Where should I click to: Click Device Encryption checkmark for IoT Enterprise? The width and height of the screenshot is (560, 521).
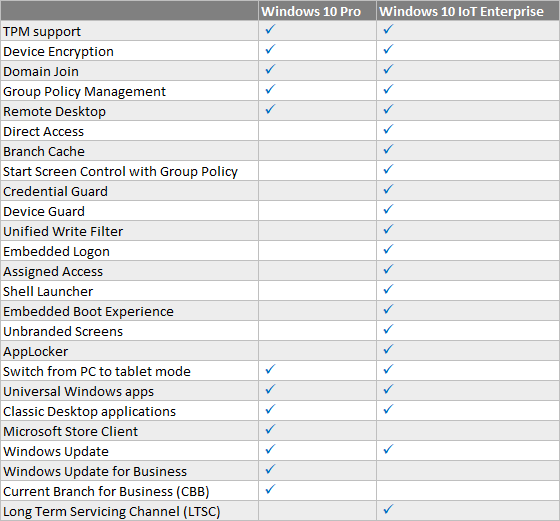[388, 49]
